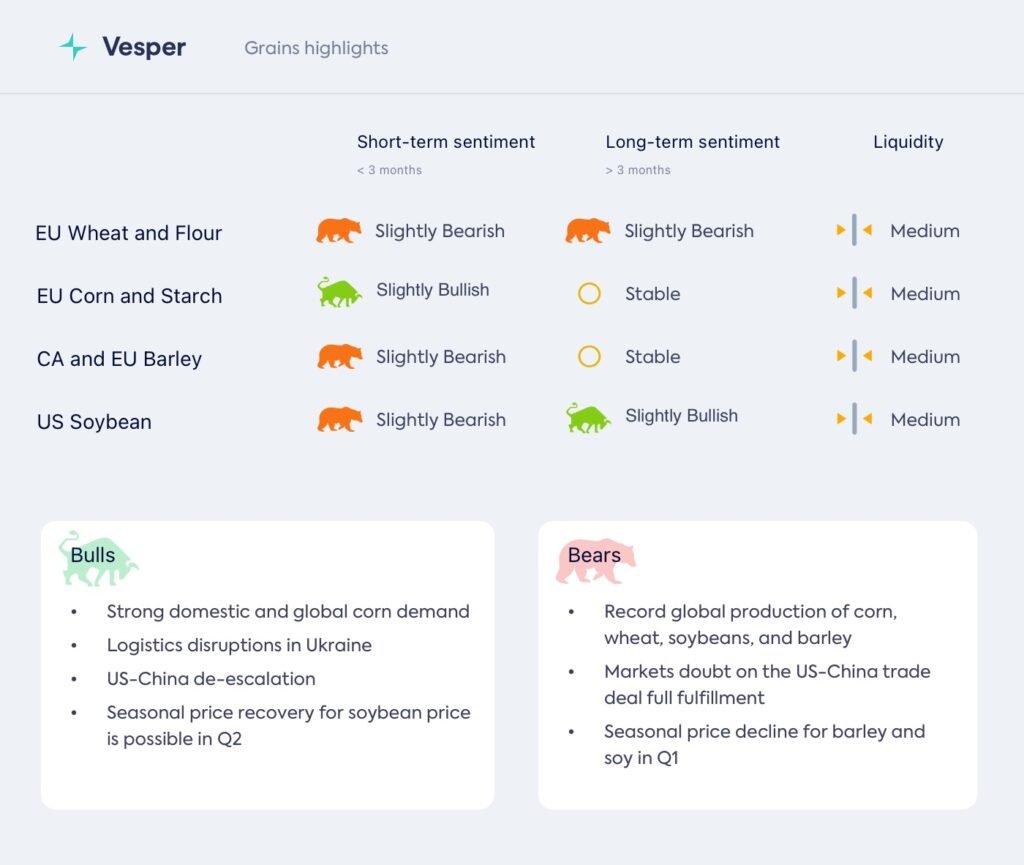The width and height of the screenshot is (1024, 865).
Task: Click the pink bear icon in Bears card
Action: click(x=595, y=562)
